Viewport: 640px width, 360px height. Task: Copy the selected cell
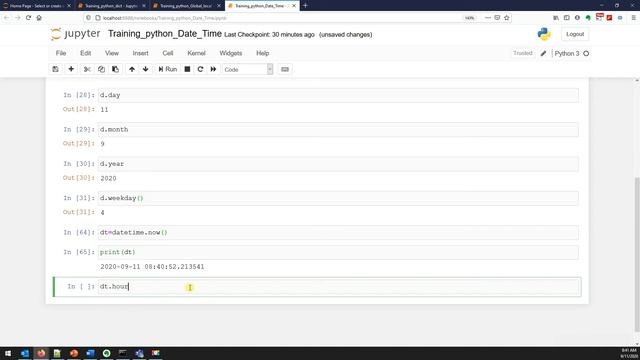click(101, 69)
